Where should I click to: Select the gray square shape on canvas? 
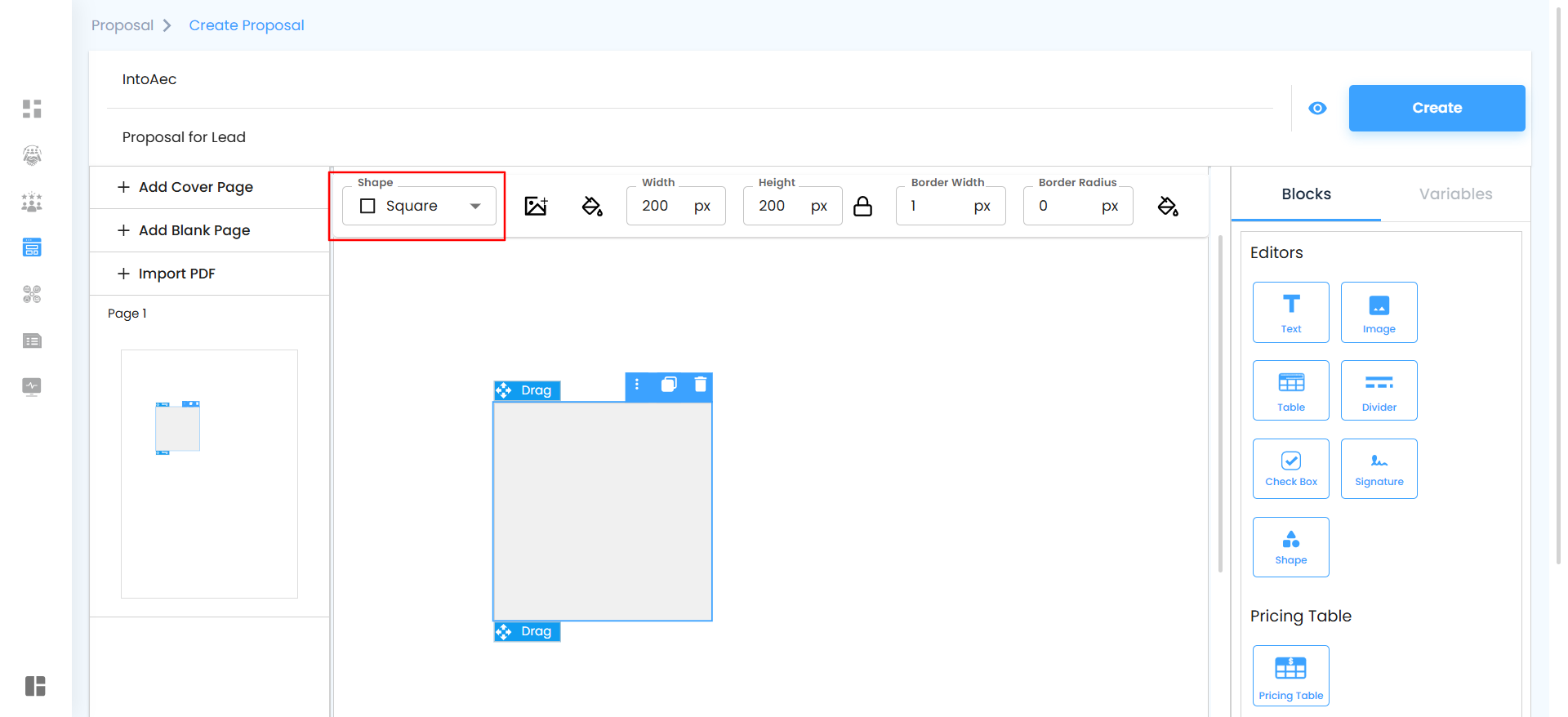point(603,511)
